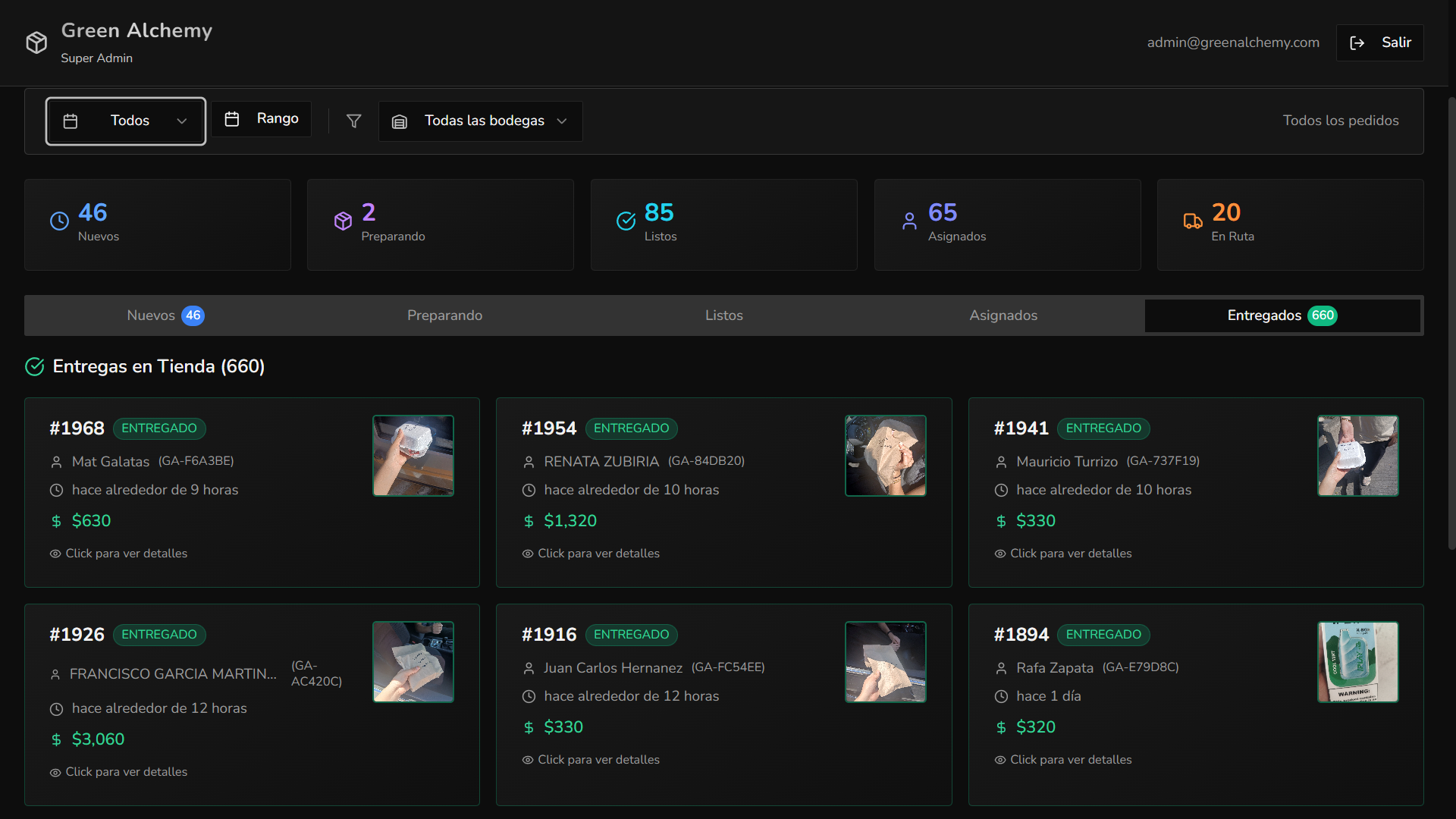Click the funnel filter icon
Image resolution: width=1456 pixels, height=819 pixels.
click(353, 121)
